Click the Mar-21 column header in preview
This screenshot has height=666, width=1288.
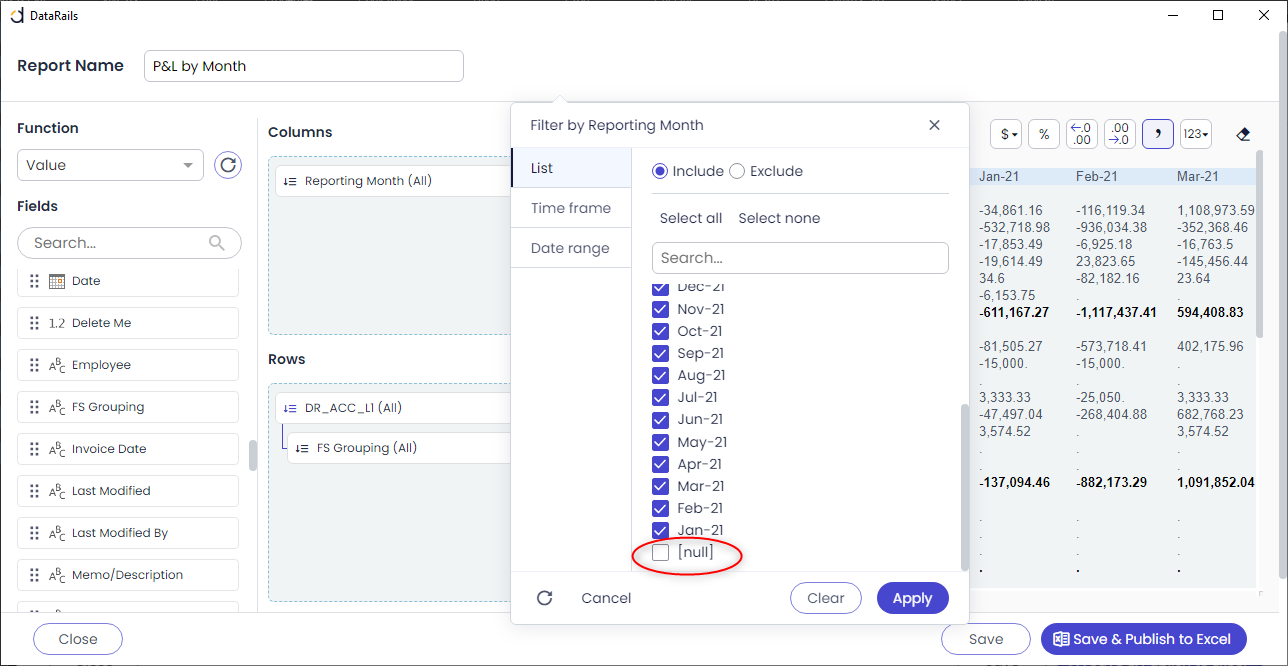[1198, 176]
